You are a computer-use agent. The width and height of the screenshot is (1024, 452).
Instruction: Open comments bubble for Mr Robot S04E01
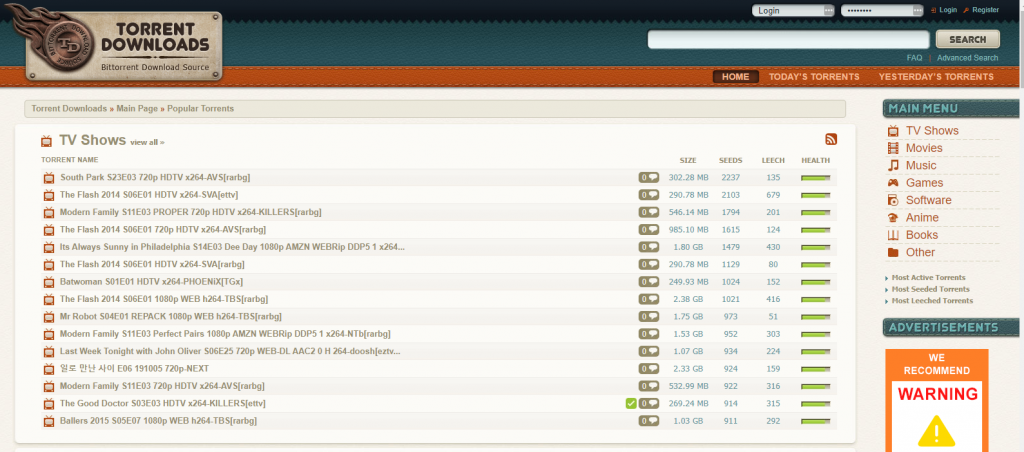click(x=648, y=317)
